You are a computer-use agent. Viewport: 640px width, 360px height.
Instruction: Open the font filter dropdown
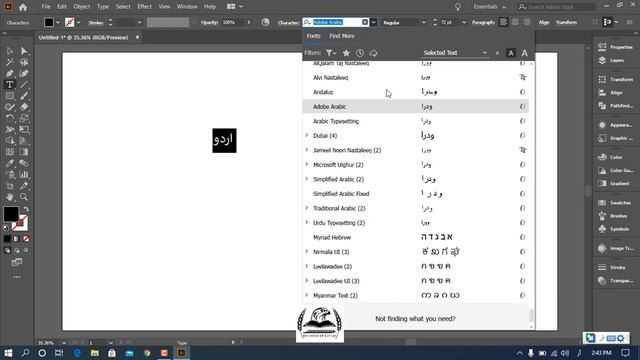tap(331, 53)
